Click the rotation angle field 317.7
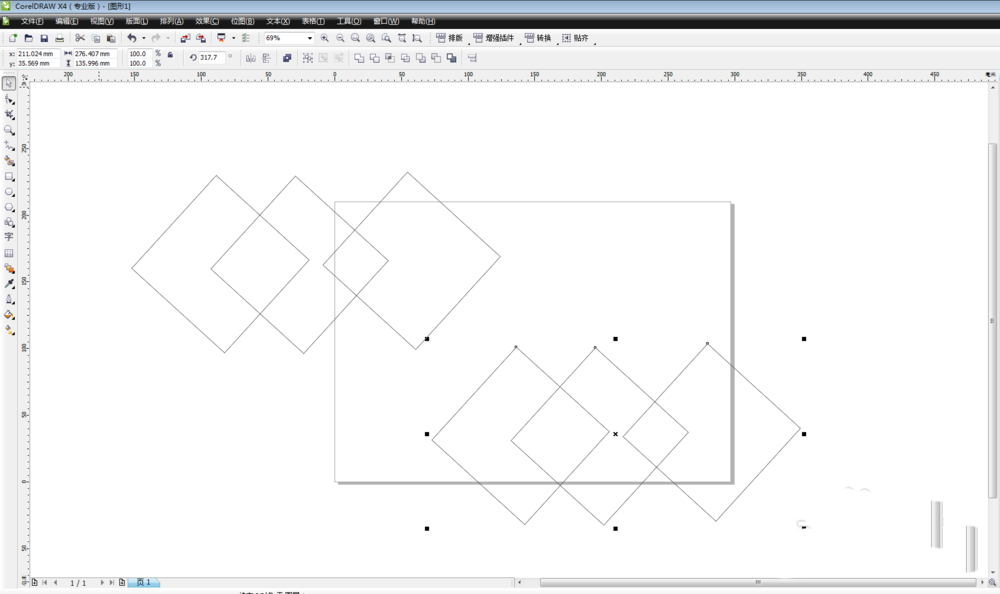 tap(210, 58)
